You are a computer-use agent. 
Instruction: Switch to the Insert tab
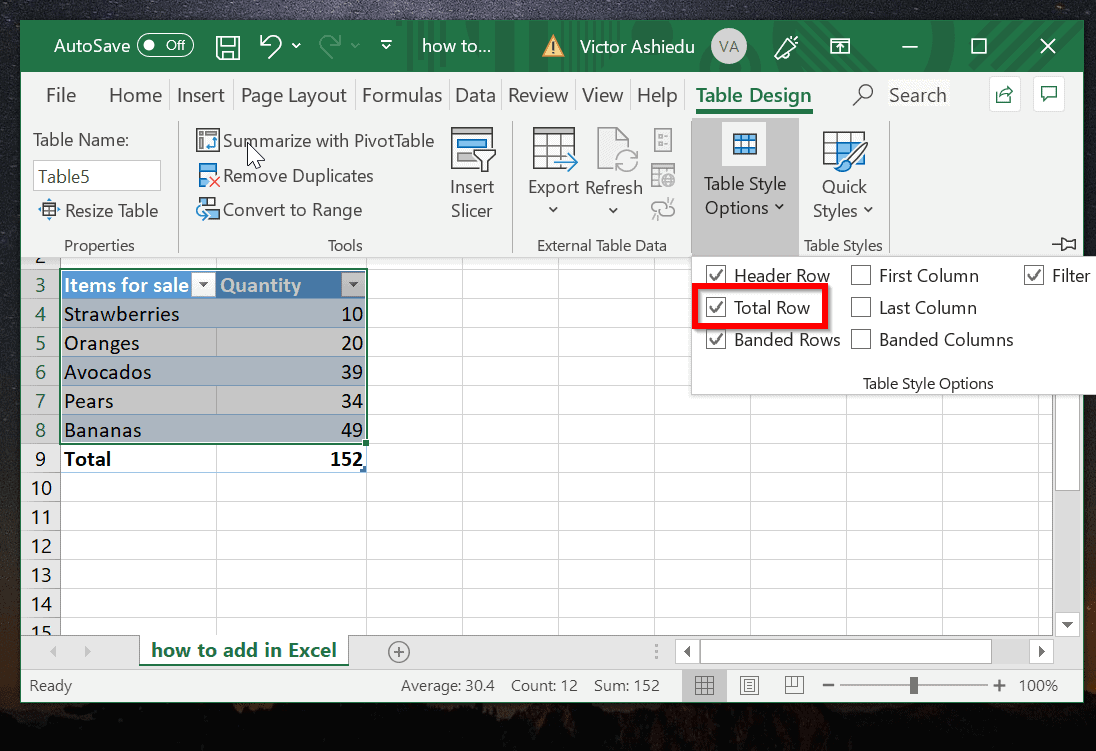click(x=201, y=95)
